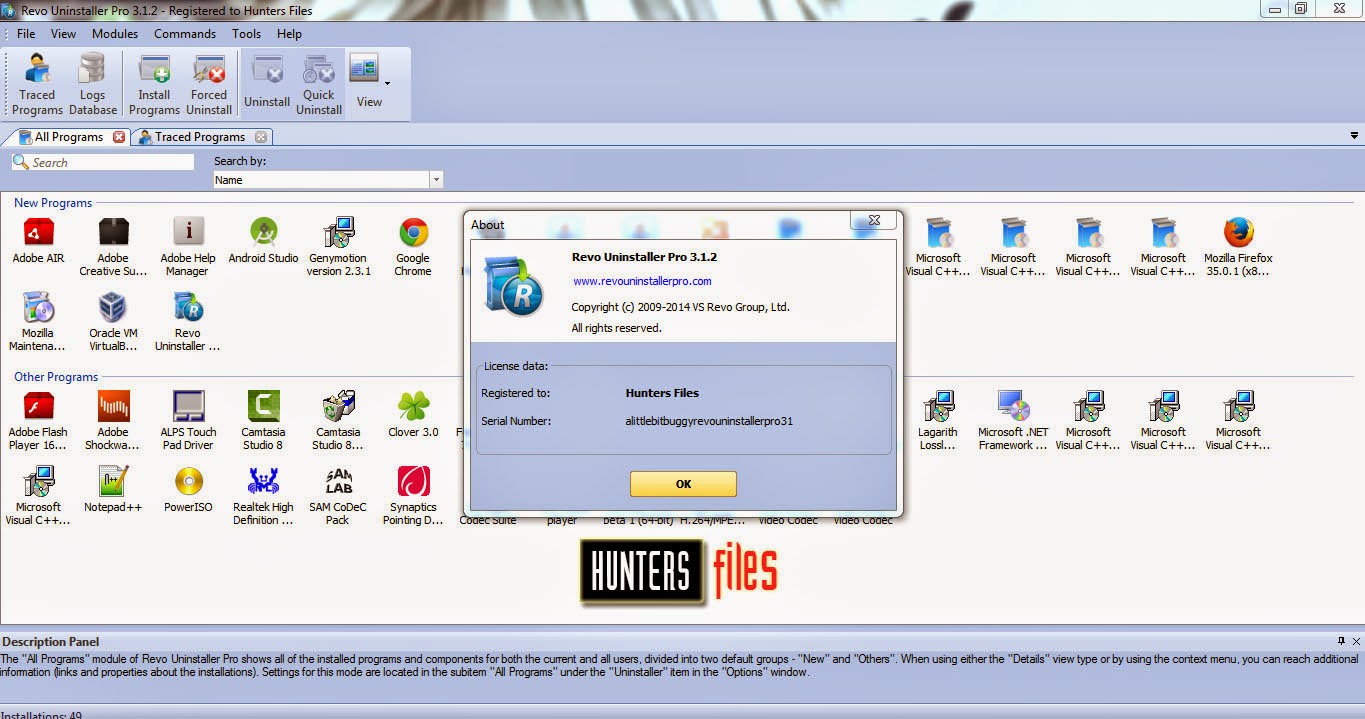Expand the View button dropdown arrow
Screen dimensions: 1365x719
(x=388, y=83)
